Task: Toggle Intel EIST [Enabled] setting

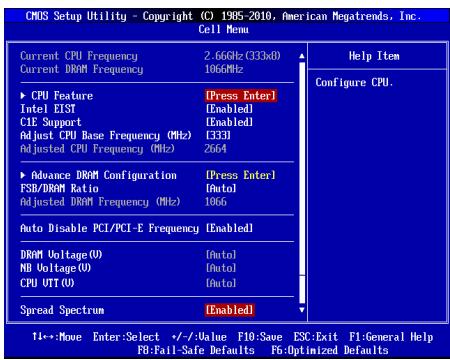Action: [x=229, y=109]
